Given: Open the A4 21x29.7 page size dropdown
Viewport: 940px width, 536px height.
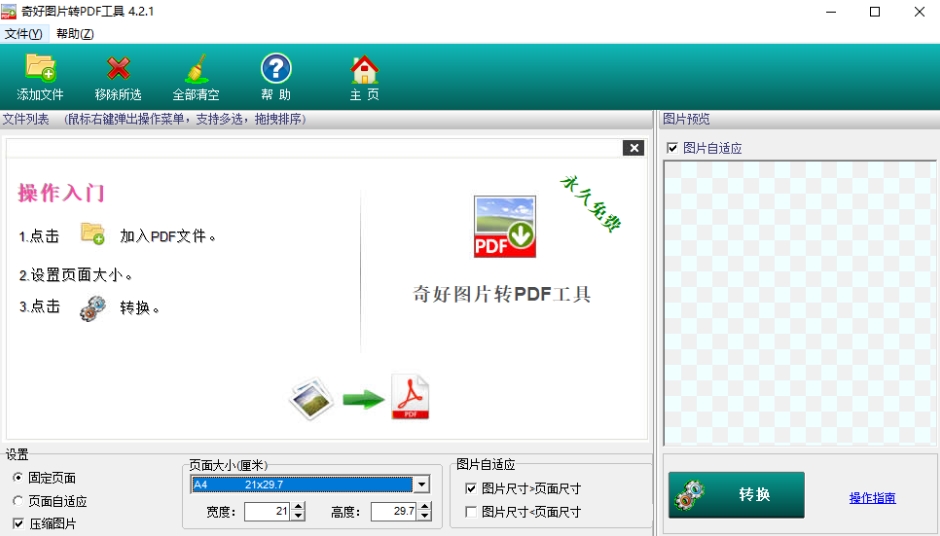Looking at the screenshot, I should tap(421, 484).
